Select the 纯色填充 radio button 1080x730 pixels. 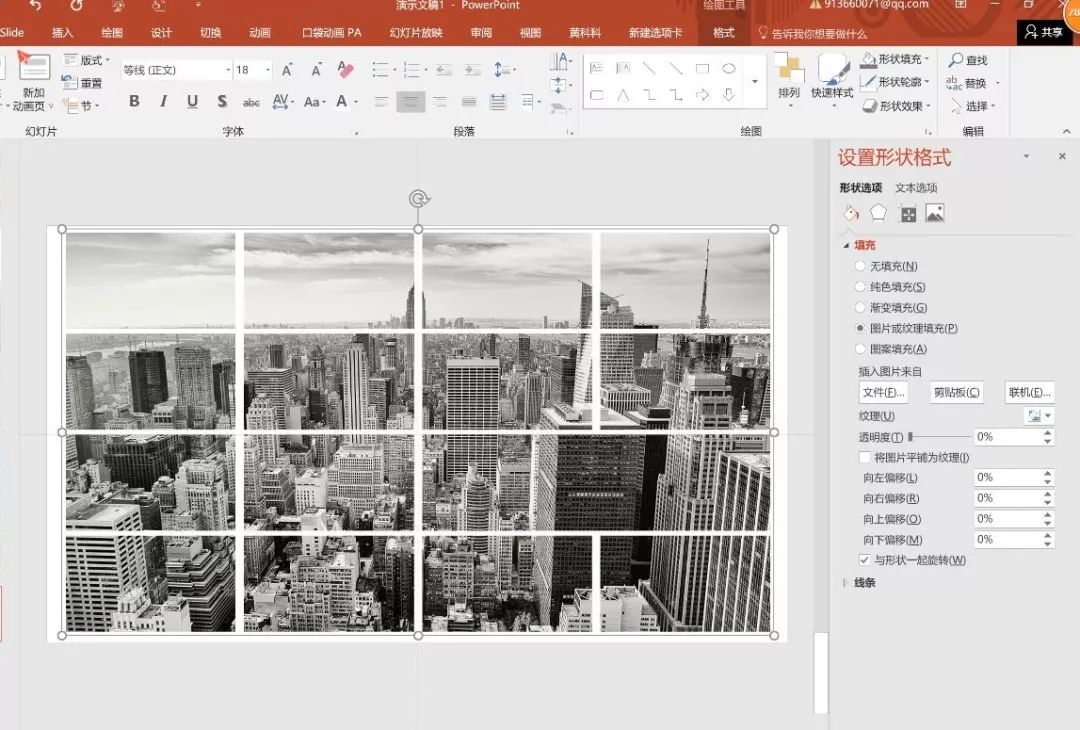click(861, 287)
